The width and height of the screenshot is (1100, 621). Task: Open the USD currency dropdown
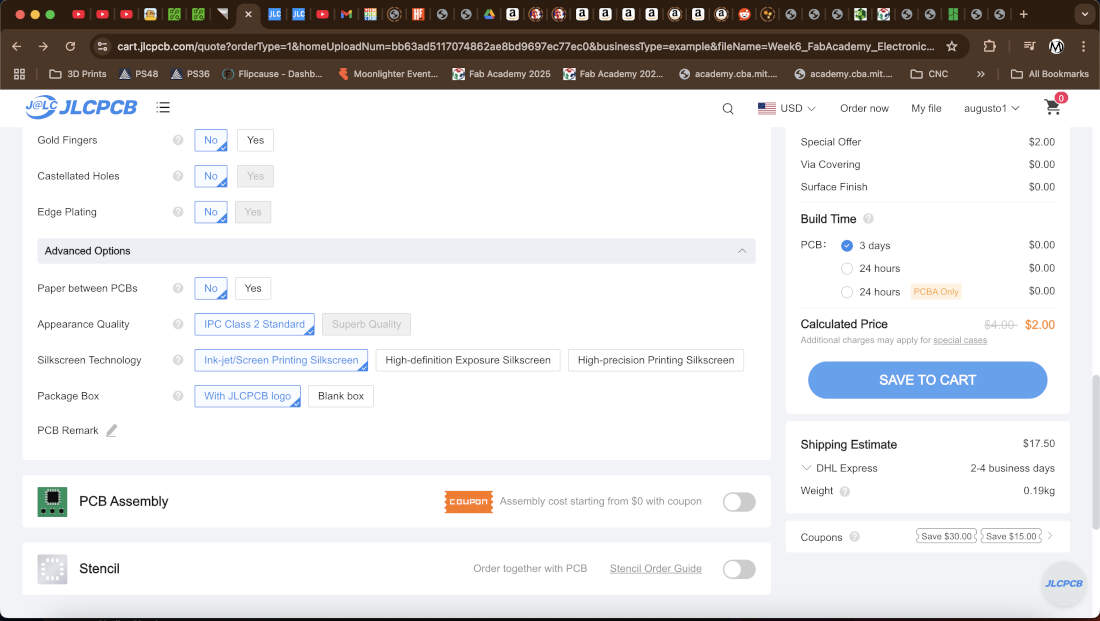tap(786, 108)
